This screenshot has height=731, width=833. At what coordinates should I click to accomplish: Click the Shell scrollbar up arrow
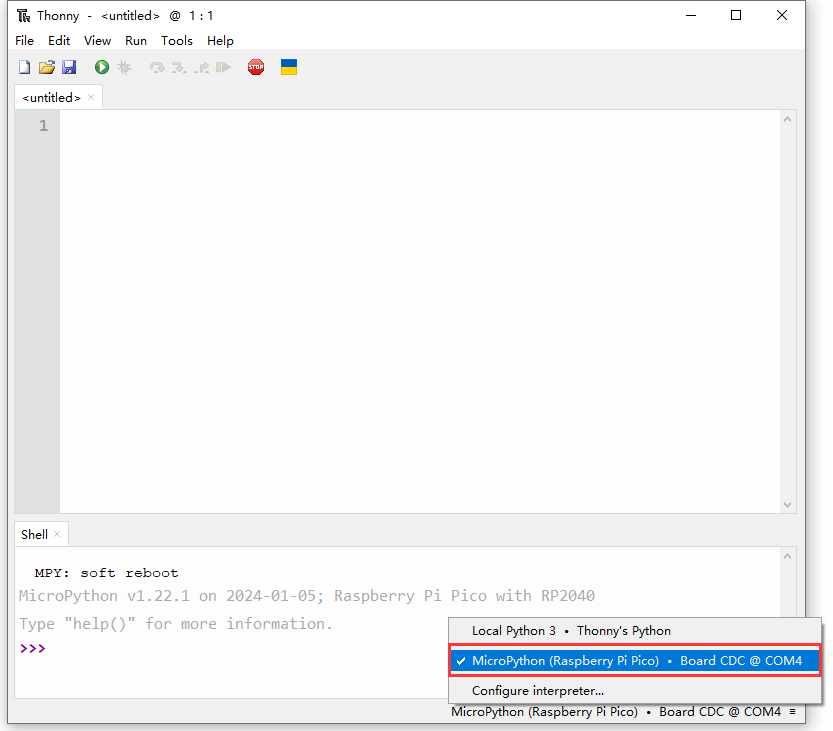(x=788, y=556)
